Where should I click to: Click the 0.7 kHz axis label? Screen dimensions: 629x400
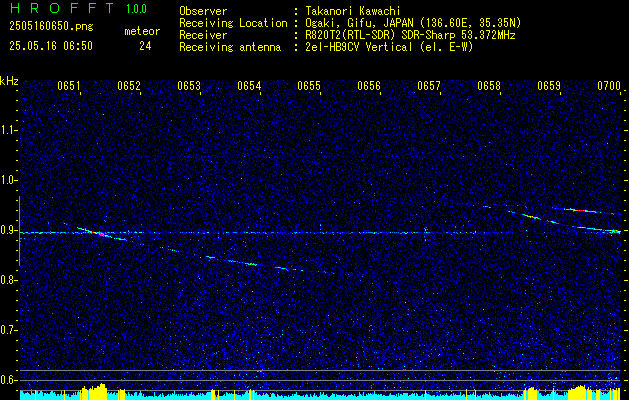coord(8,330)
